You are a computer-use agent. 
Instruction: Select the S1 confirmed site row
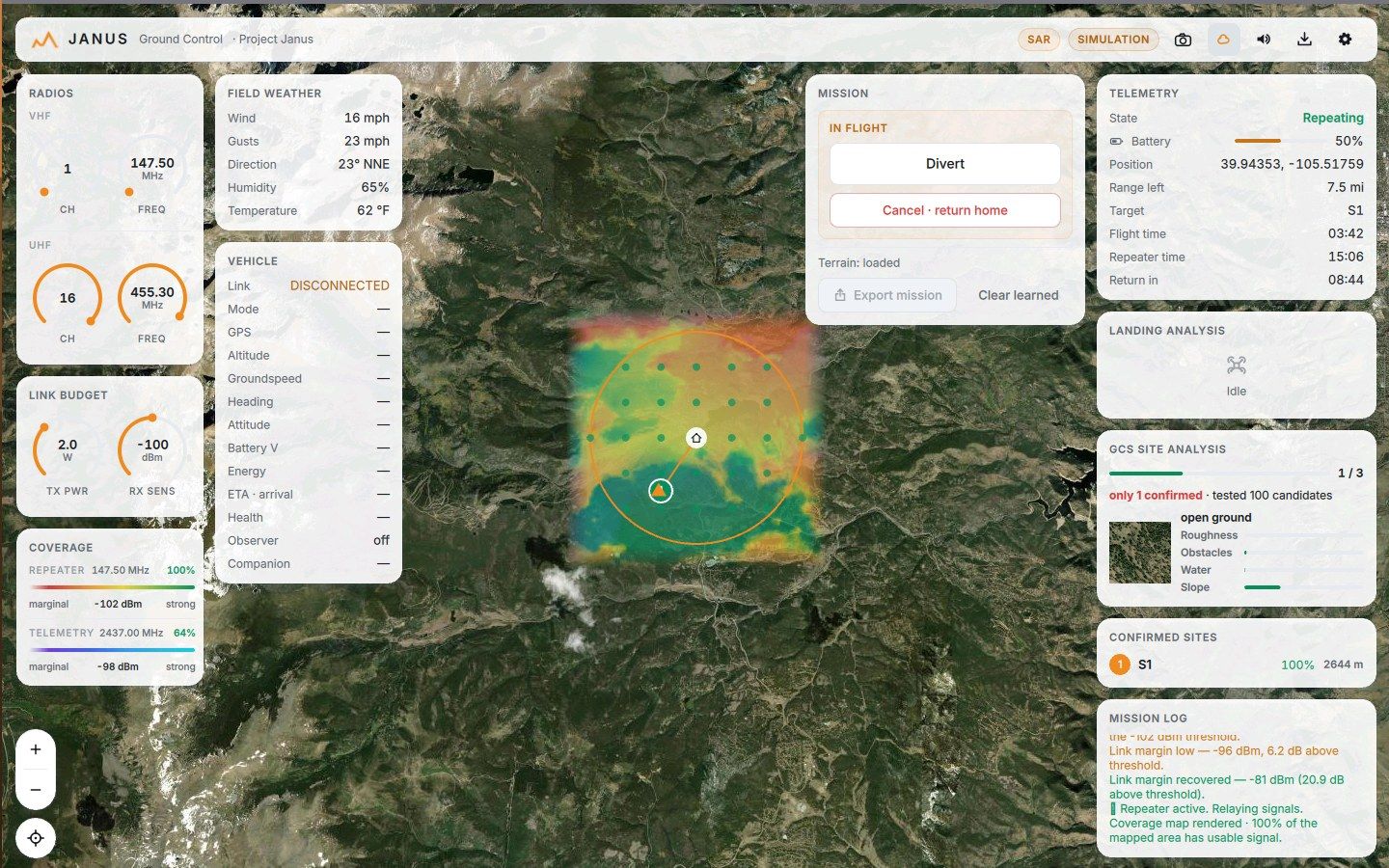pos(1237,665)
